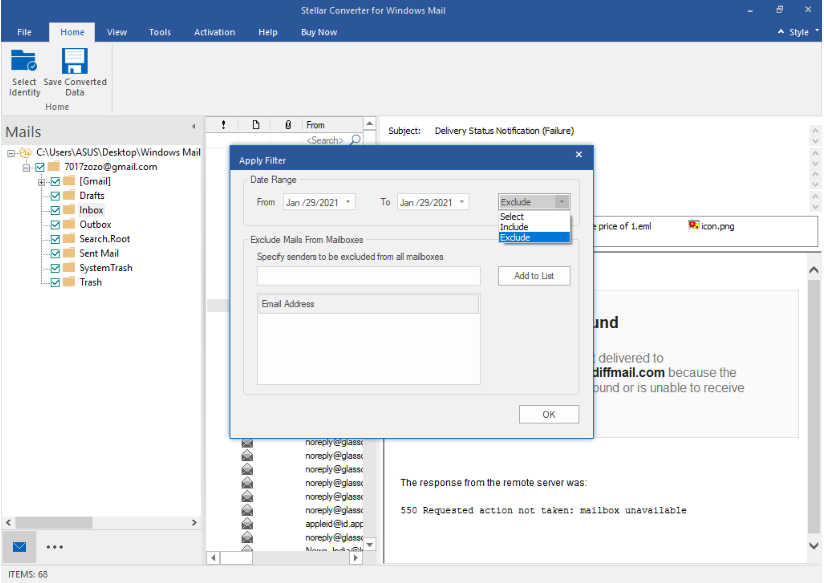Click the search magnifier in From column
Image resolution: width=824 pixels, height=583 pixels.
coord(356,140)
